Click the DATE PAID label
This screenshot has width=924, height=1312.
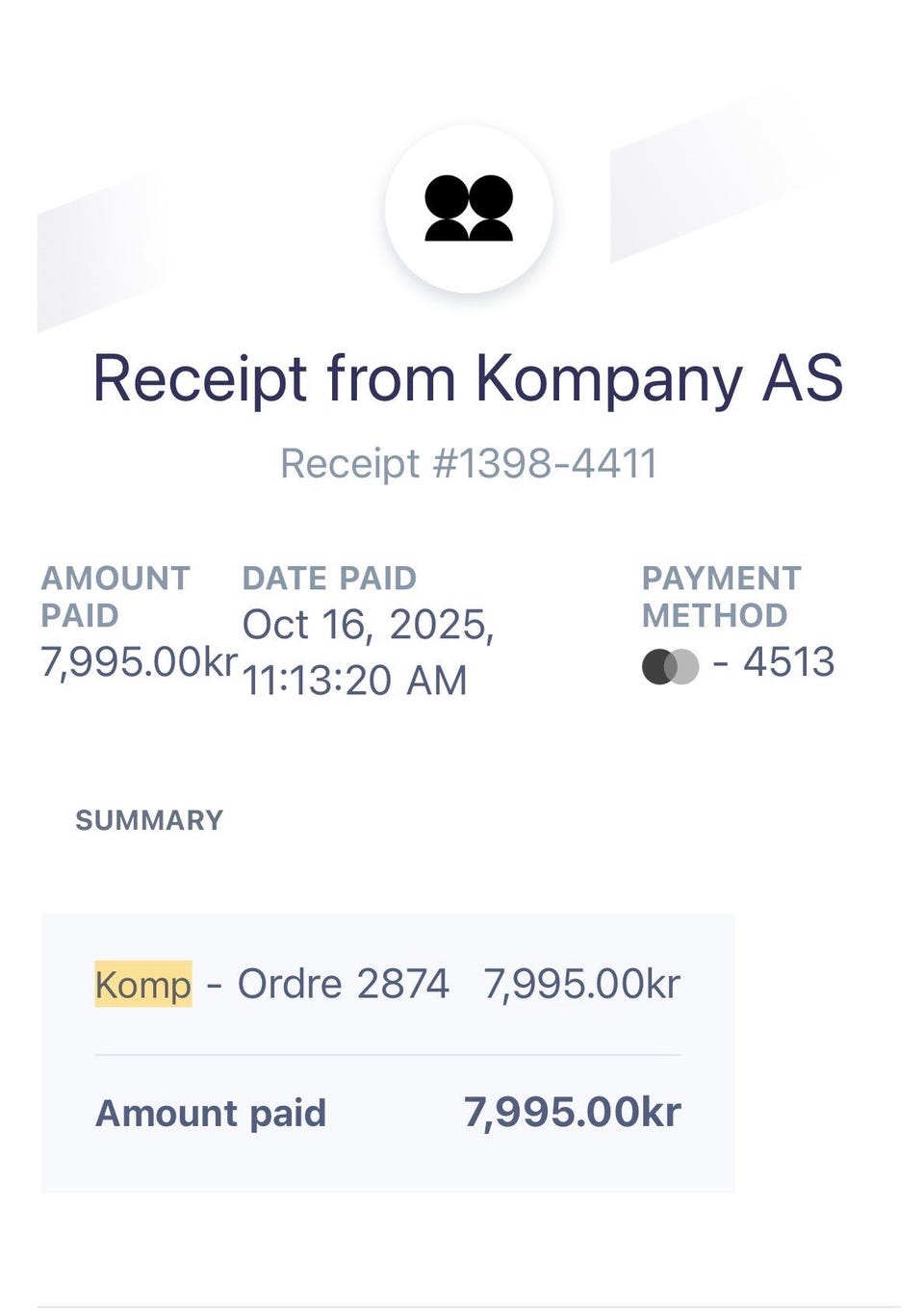pyautogui.click(x=329, y=578)
